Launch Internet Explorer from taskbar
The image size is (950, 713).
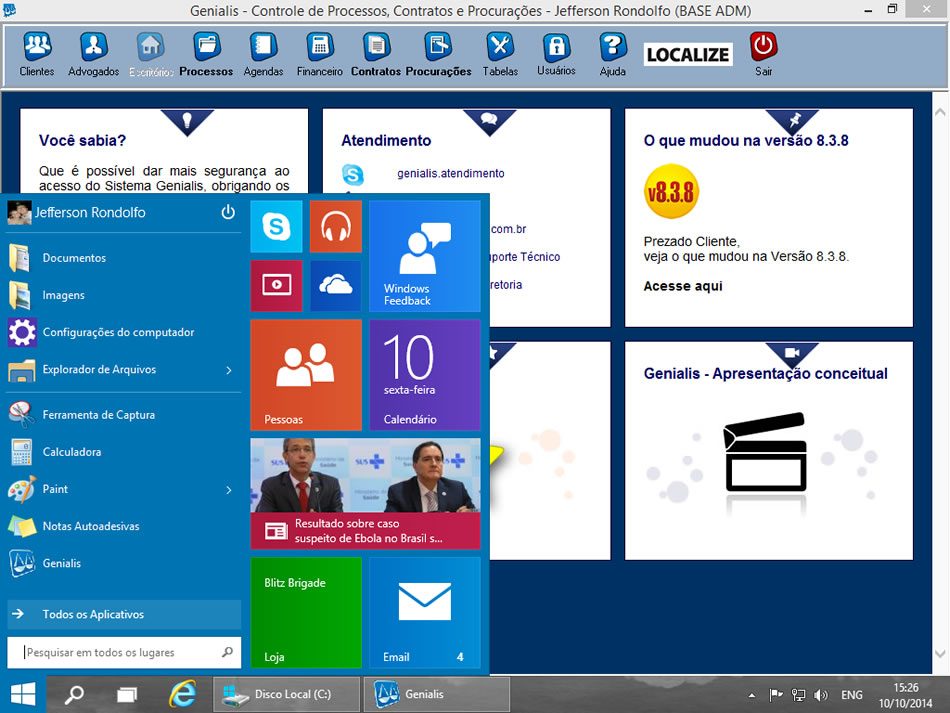(182, 694)
